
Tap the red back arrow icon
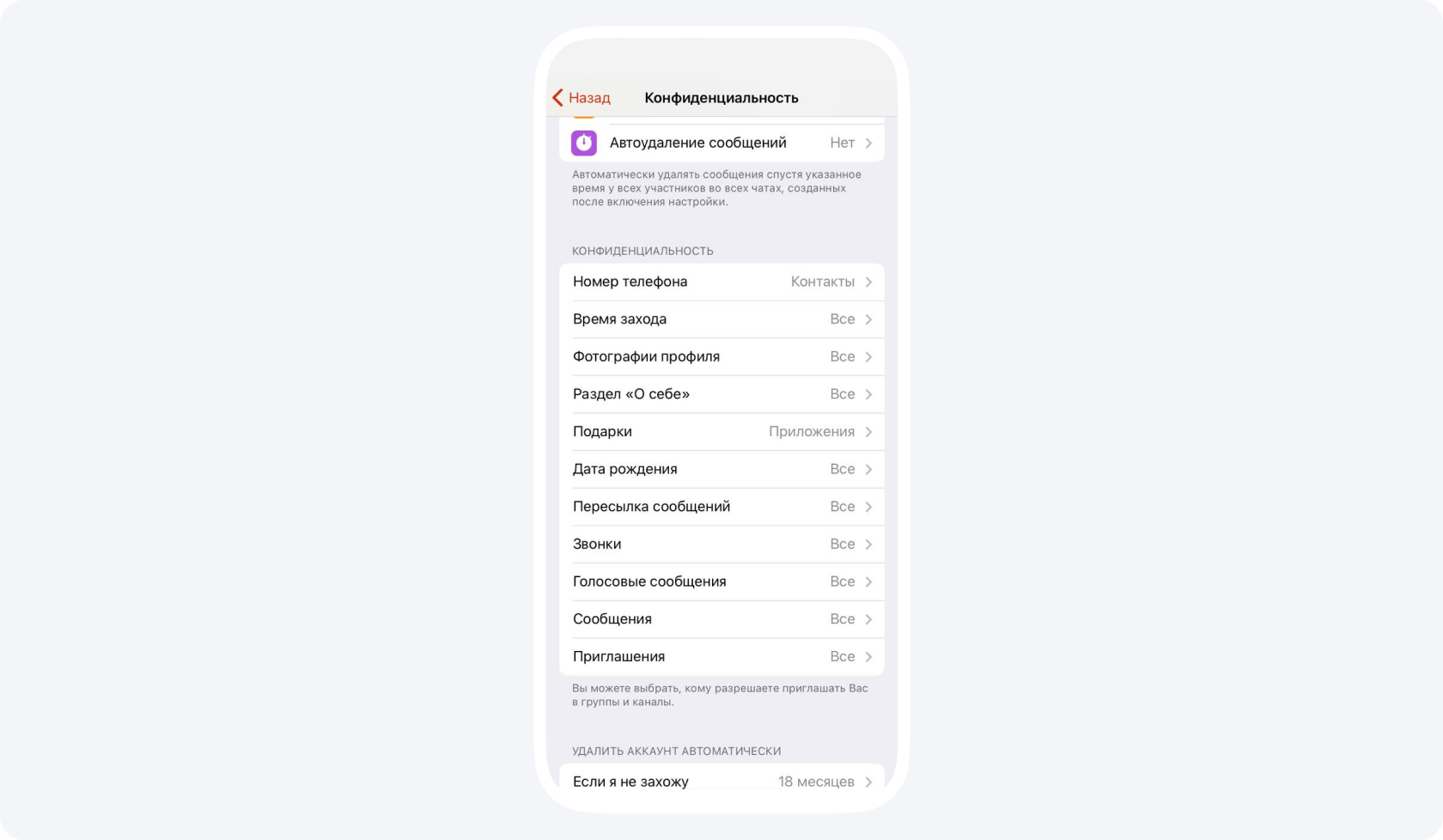(557, 98)
